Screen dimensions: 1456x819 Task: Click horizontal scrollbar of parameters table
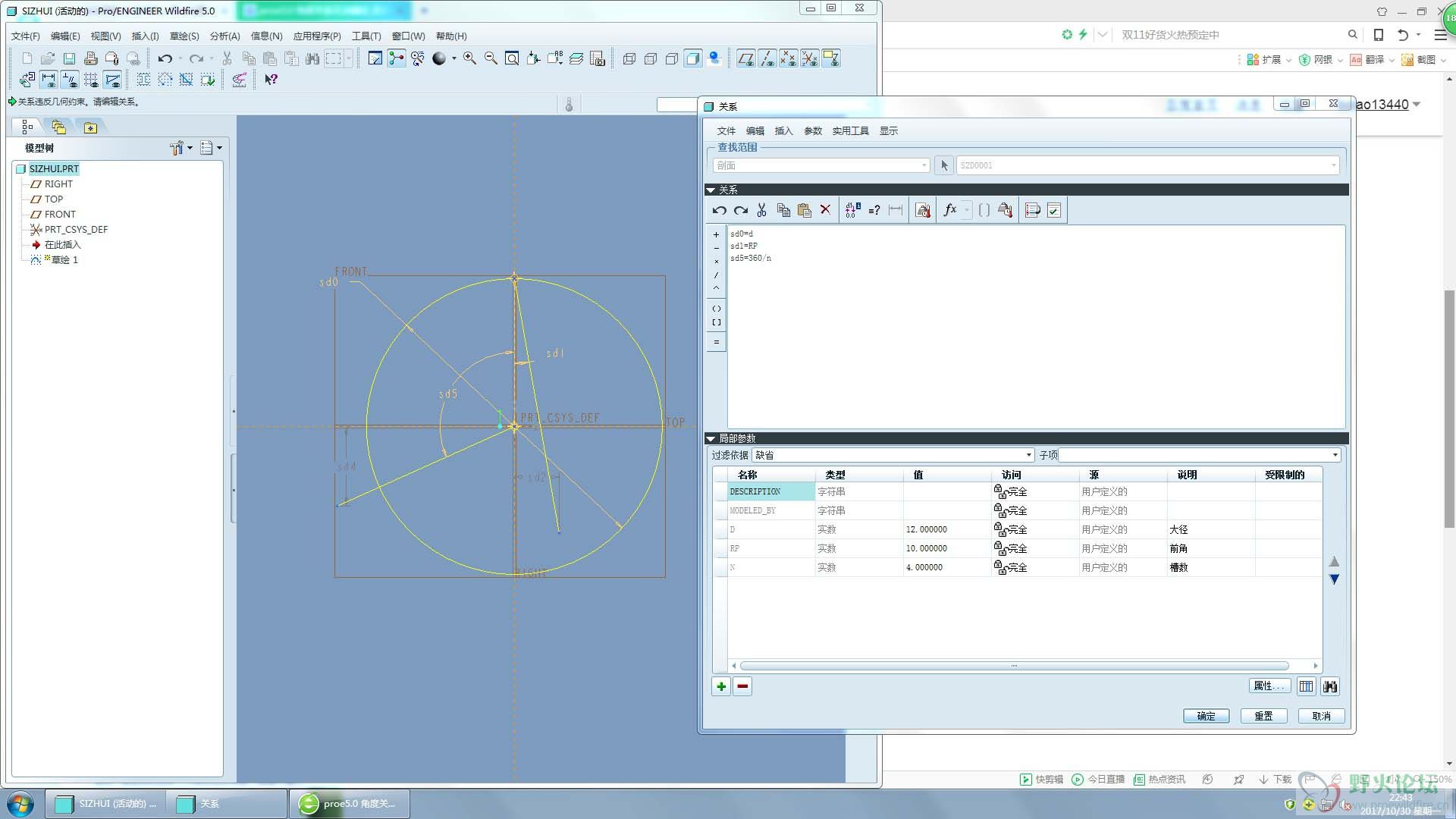tap(1014, 666)
